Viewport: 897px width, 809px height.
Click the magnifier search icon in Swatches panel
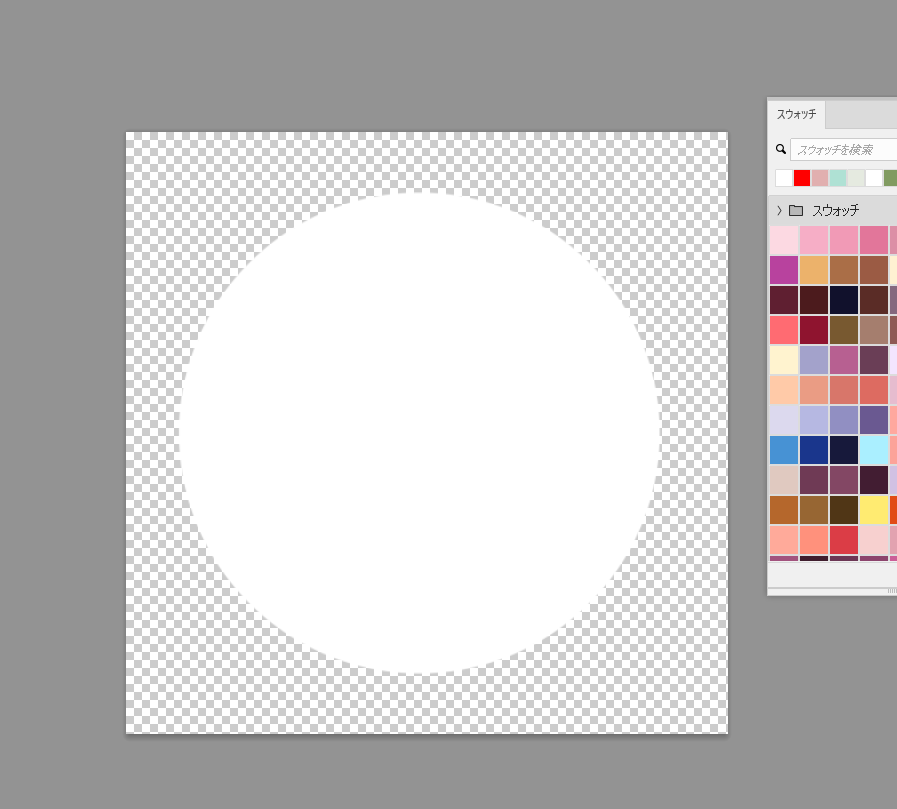coord(780,149)
